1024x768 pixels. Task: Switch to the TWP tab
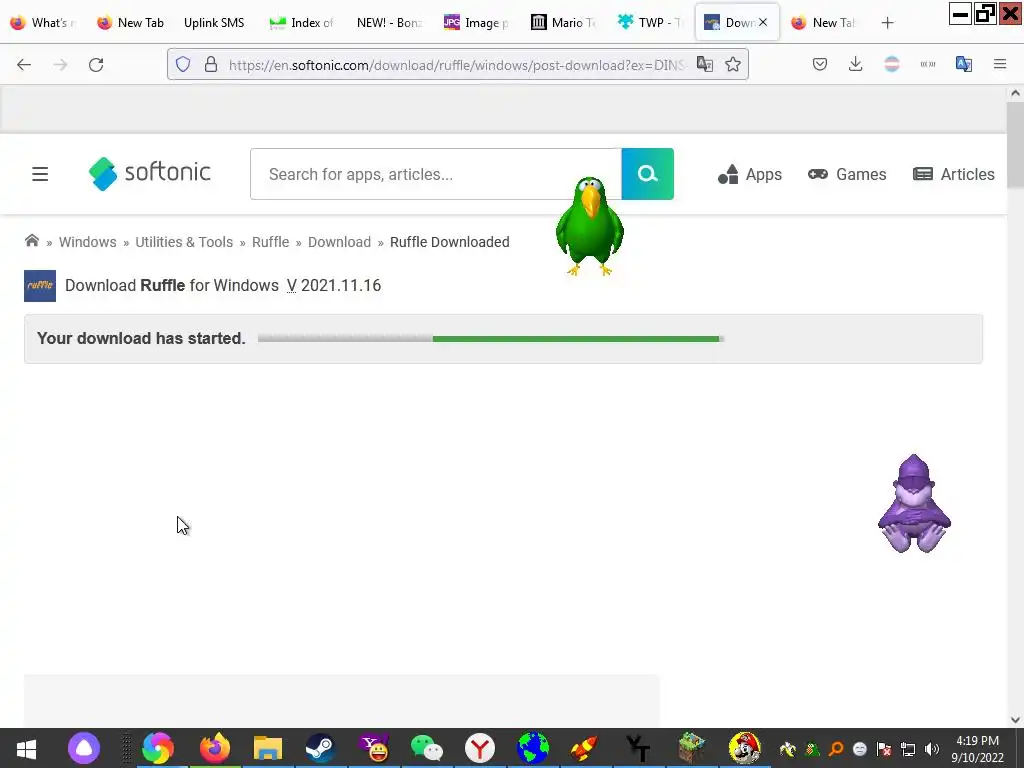pyautogui.click(x=649, y=23)
